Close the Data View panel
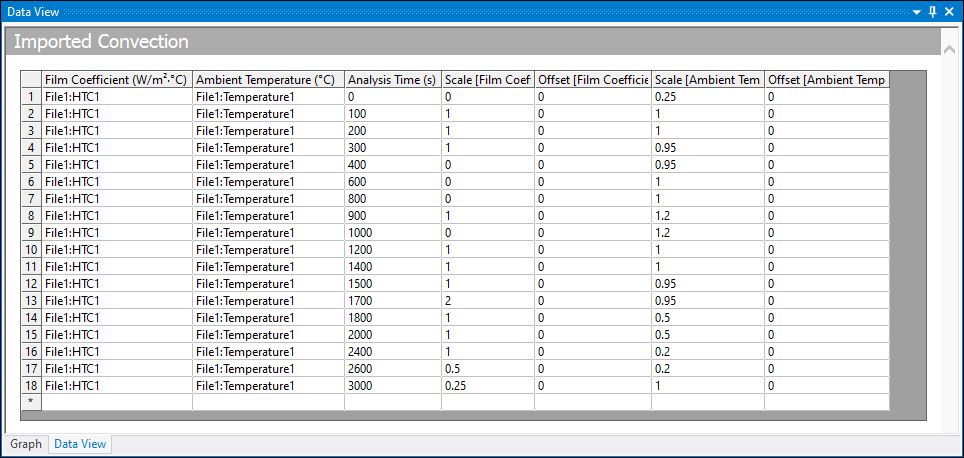 (949, 11)
